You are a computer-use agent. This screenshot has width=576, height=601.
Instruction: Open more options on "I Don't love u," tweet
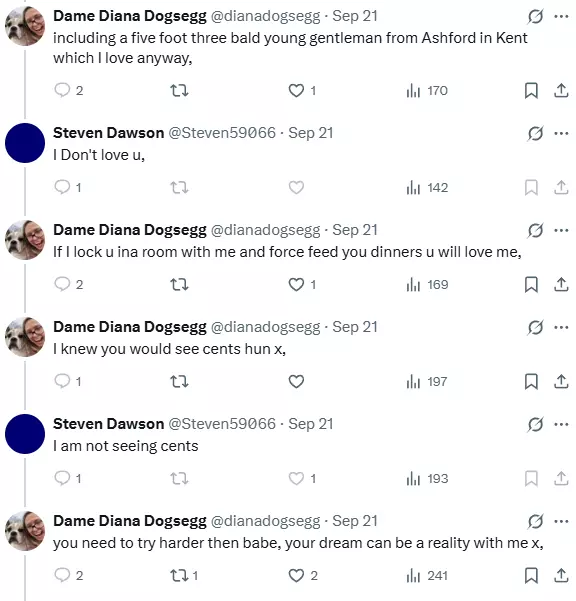tap(561, 133)
